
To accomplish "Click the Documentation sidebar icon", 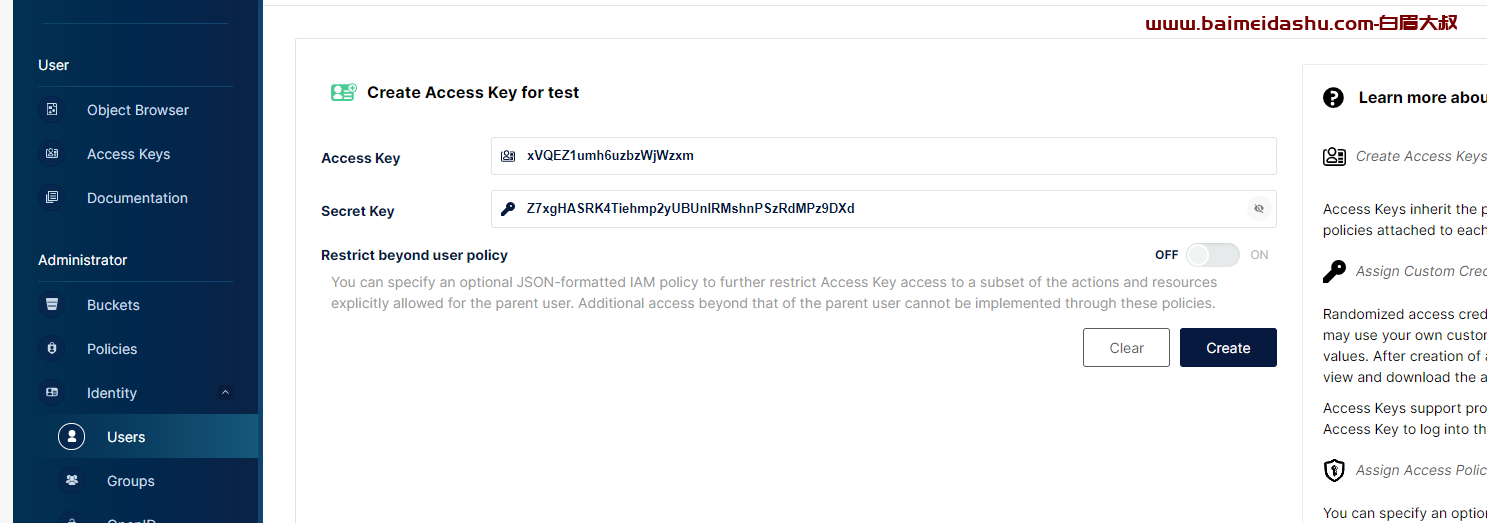I will (x=52, y=198).
